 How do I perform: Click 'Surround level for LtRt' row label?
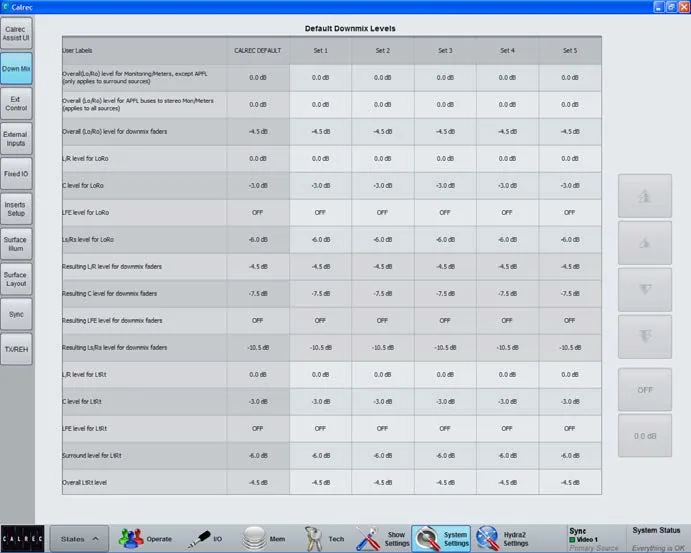click(x=92, y=456)
